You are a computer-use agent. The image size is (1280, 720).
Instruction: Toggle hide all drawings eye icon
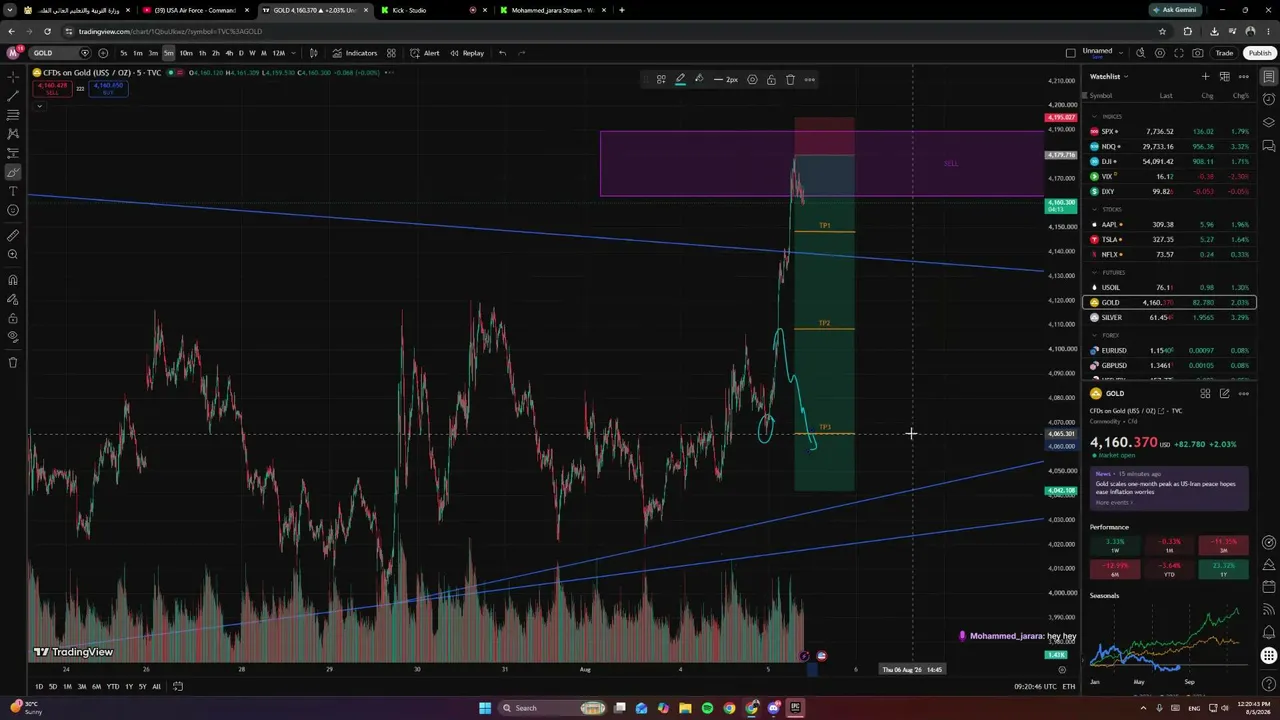tap(13, 337)
